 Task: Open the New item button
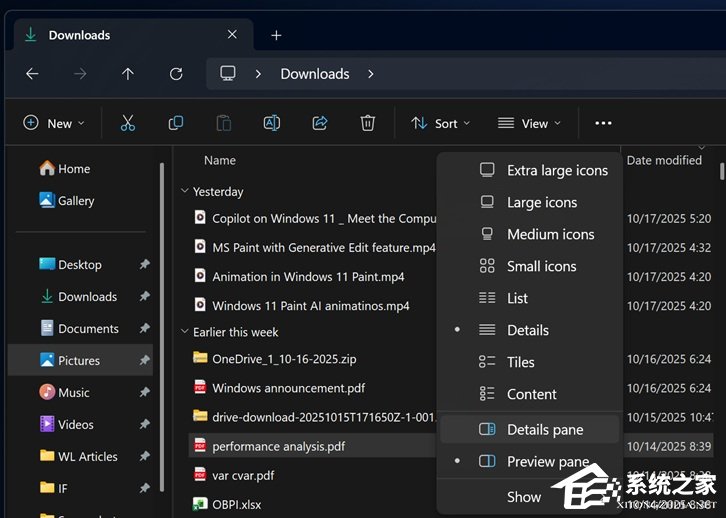click(54, 123)
